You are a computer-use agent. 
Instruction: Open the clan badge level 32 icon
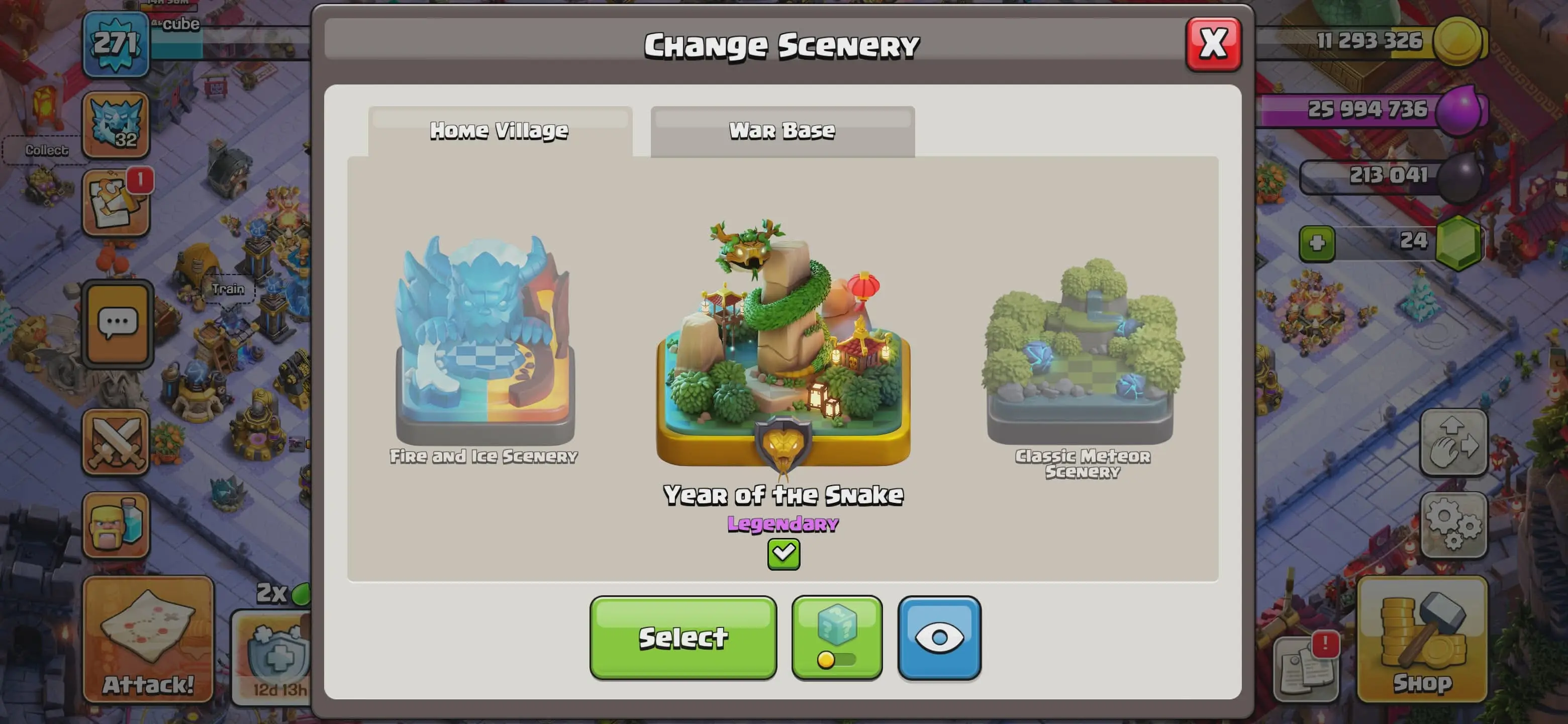pos(116,125)
